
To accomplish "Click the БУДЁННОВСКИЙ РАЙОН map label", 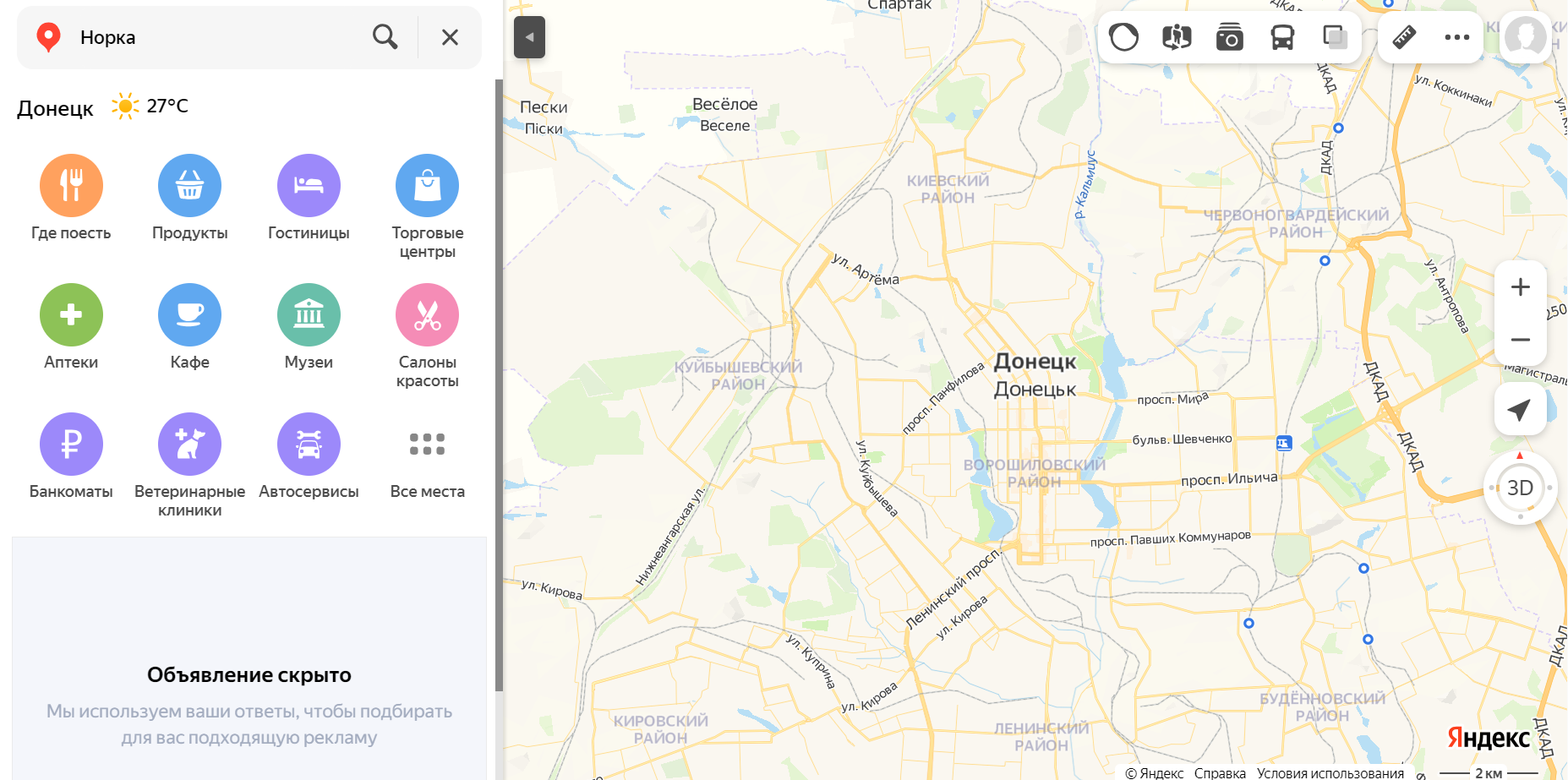I will 1322,707.
